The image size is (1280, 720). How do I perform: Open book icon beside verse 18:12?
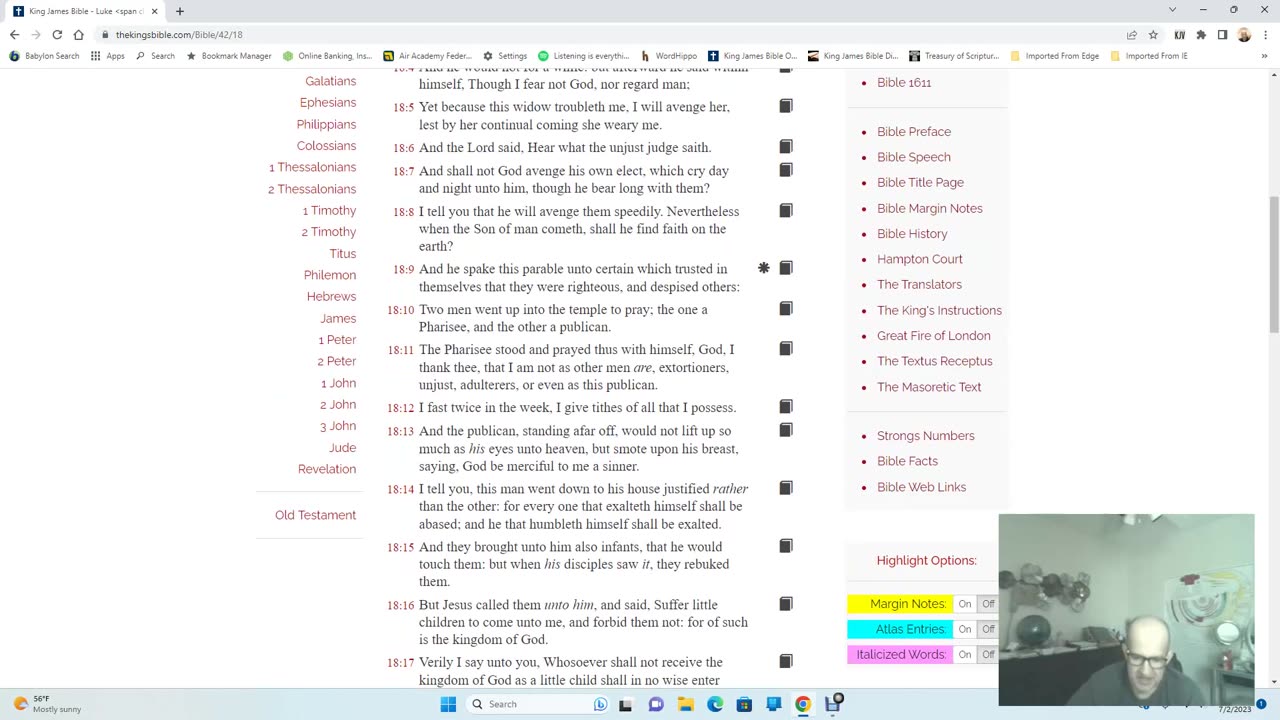pyautogui.click(x=786, y=407)
